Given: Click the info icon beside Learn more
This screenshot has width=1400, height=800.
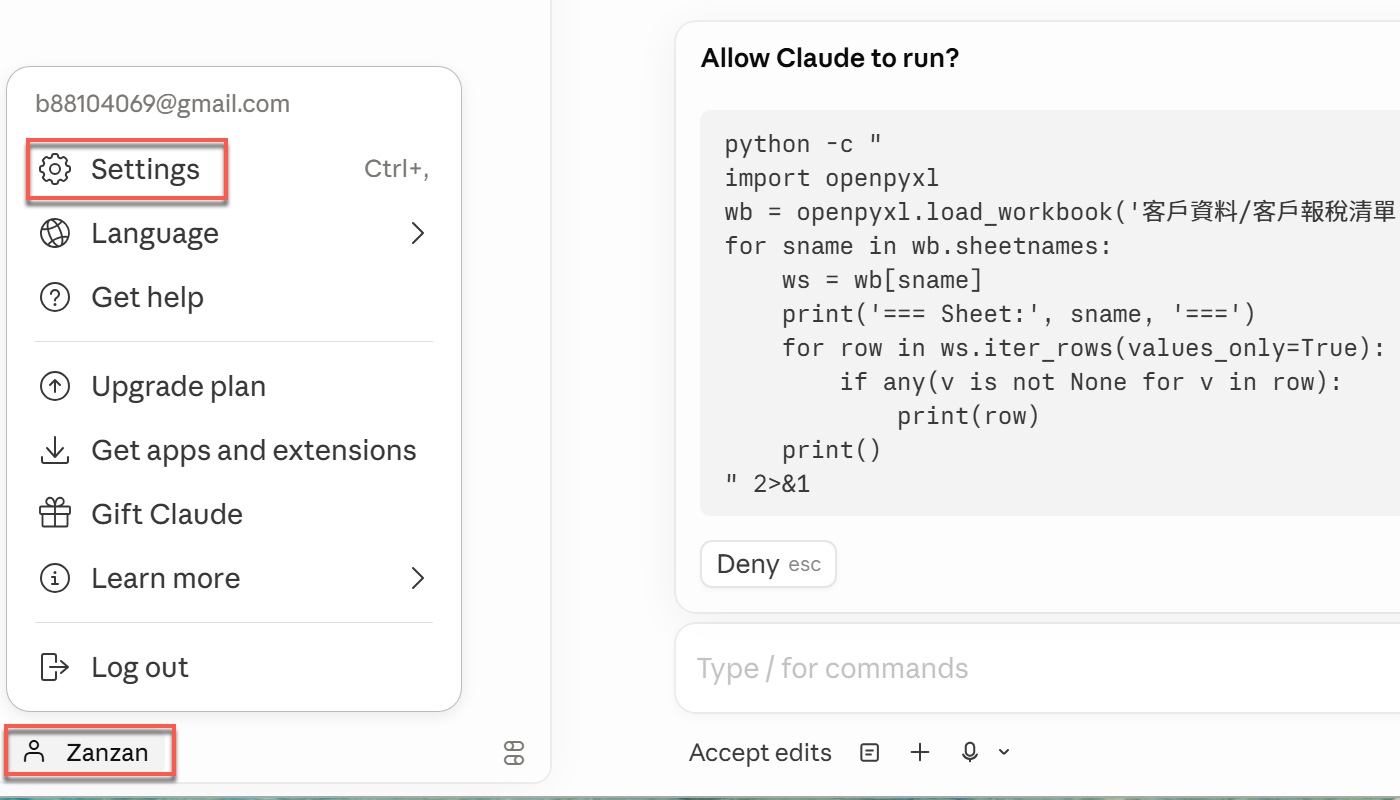Looking at the screenshot, I should pyautogui.click(x=56, y=578).
